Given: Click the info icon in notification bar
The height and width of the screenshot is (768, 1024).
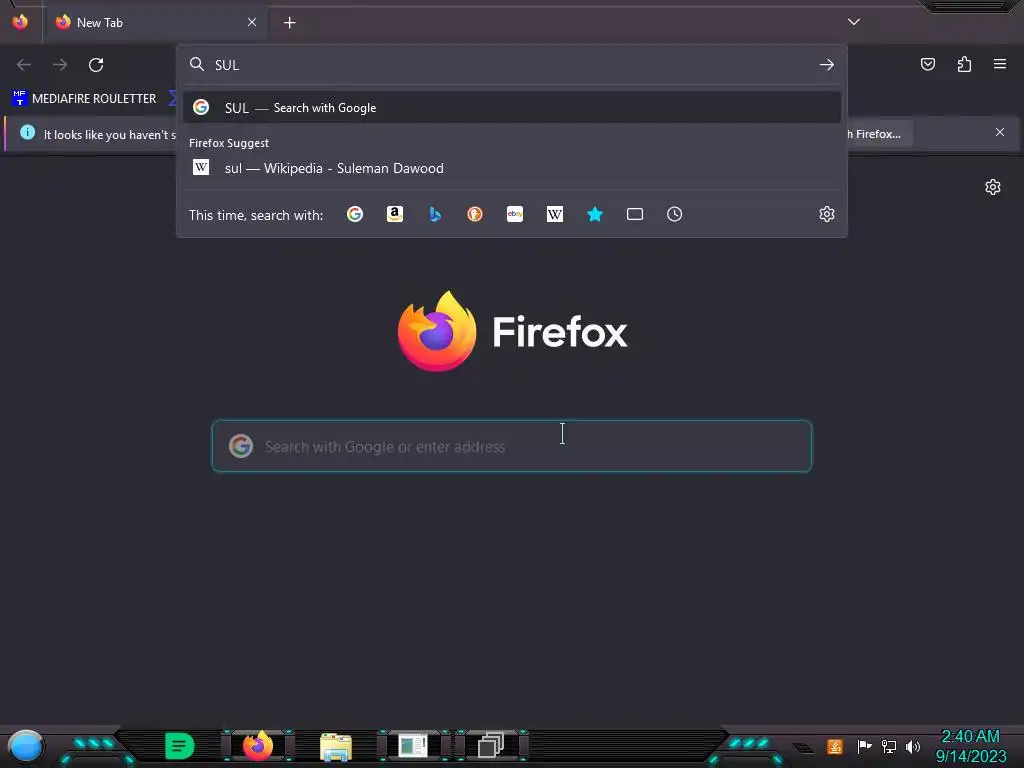Looking at the screenshot, I should click(x=27, y=133).
